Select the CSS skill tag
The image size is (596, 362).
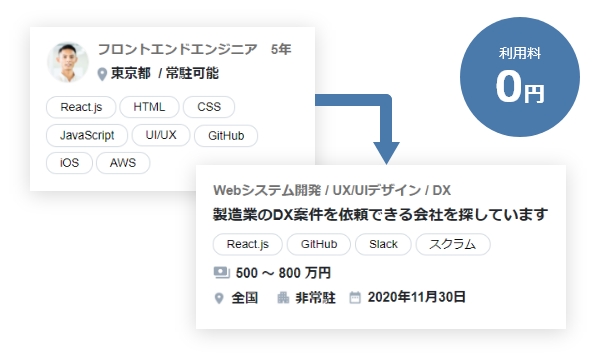(x=209, y=107)
